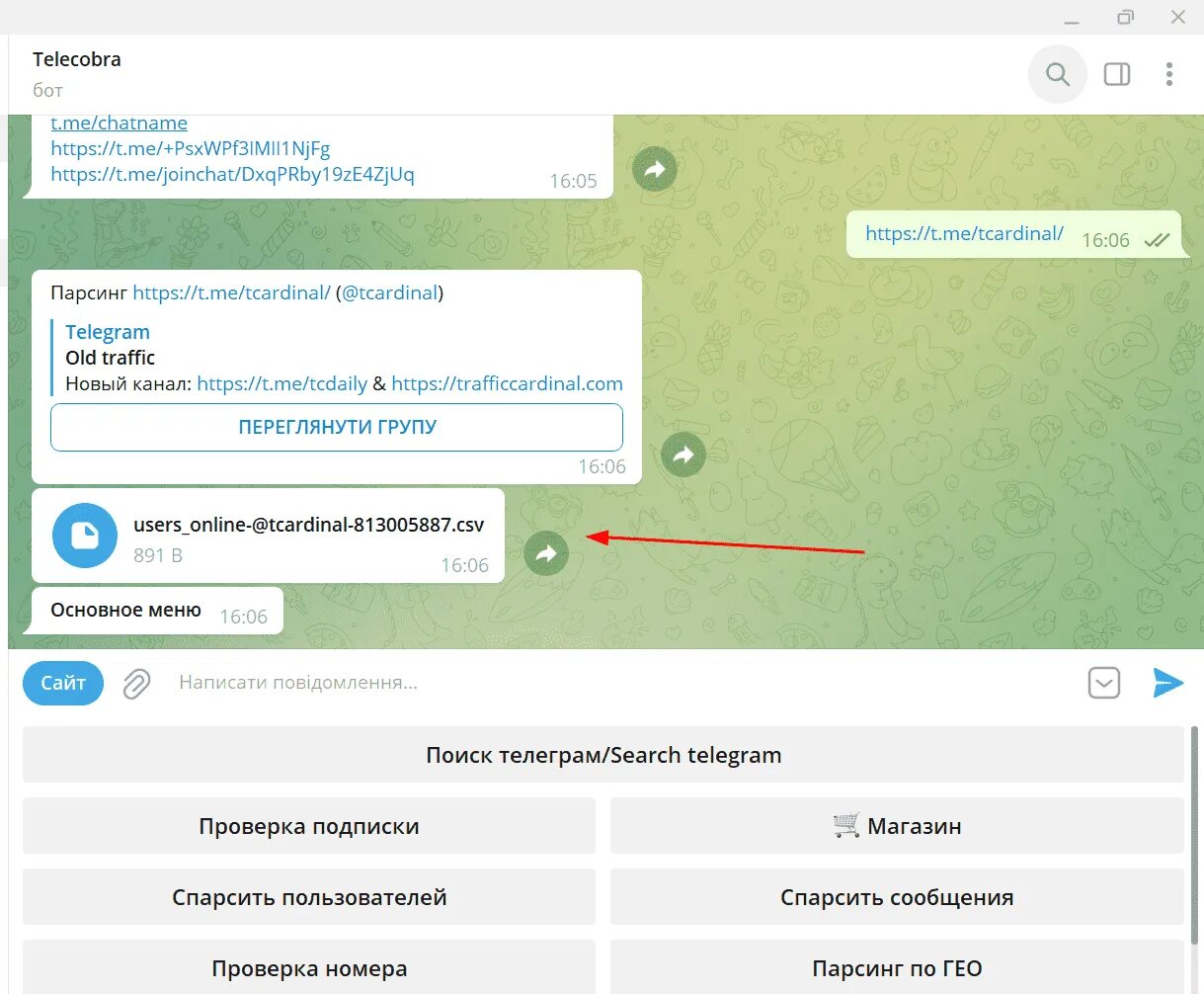Restore down the Telegram window

(1125, 18)
